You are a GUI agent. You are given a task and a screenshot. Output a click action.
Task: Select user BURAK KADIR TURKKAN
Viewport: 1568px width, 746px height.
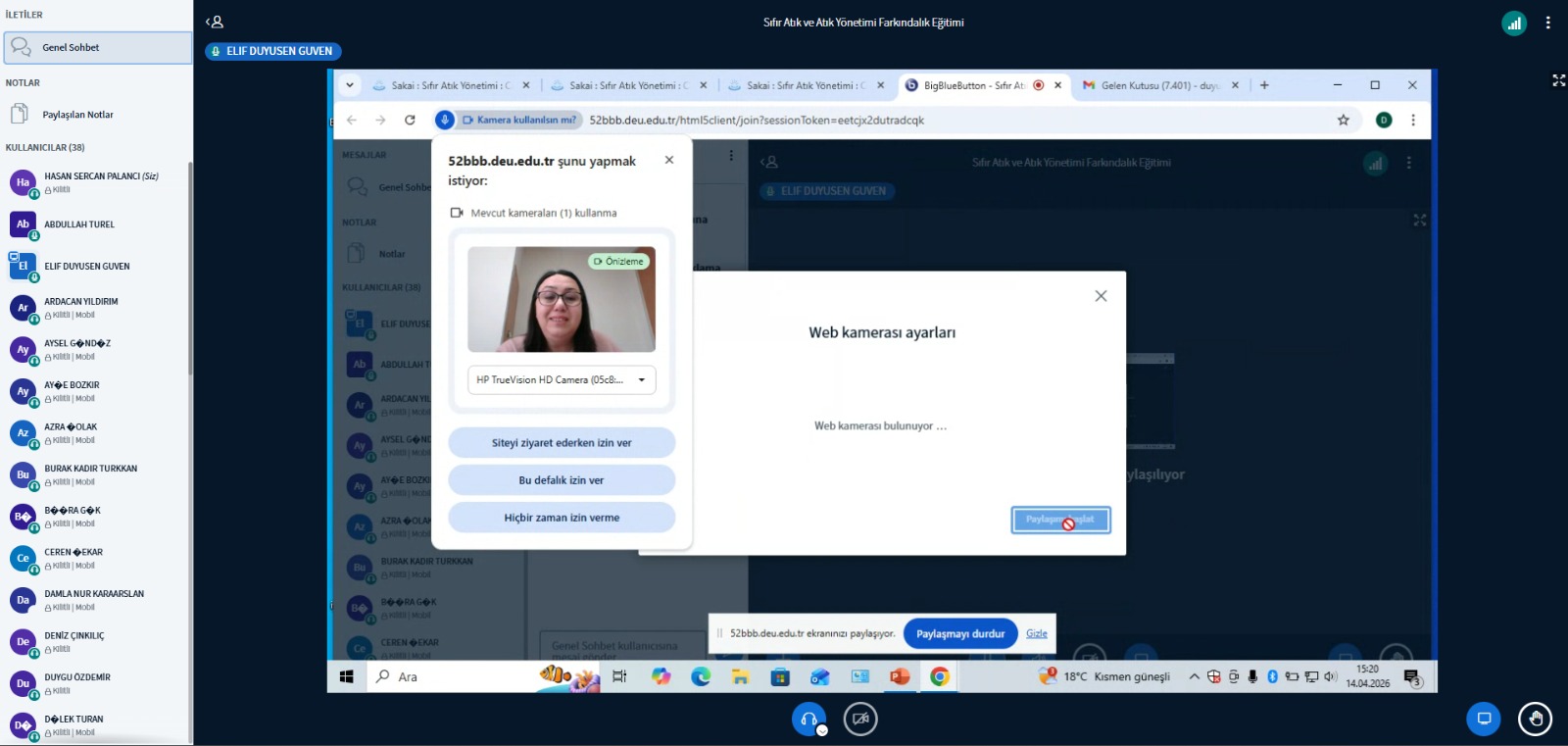point(90,469)
